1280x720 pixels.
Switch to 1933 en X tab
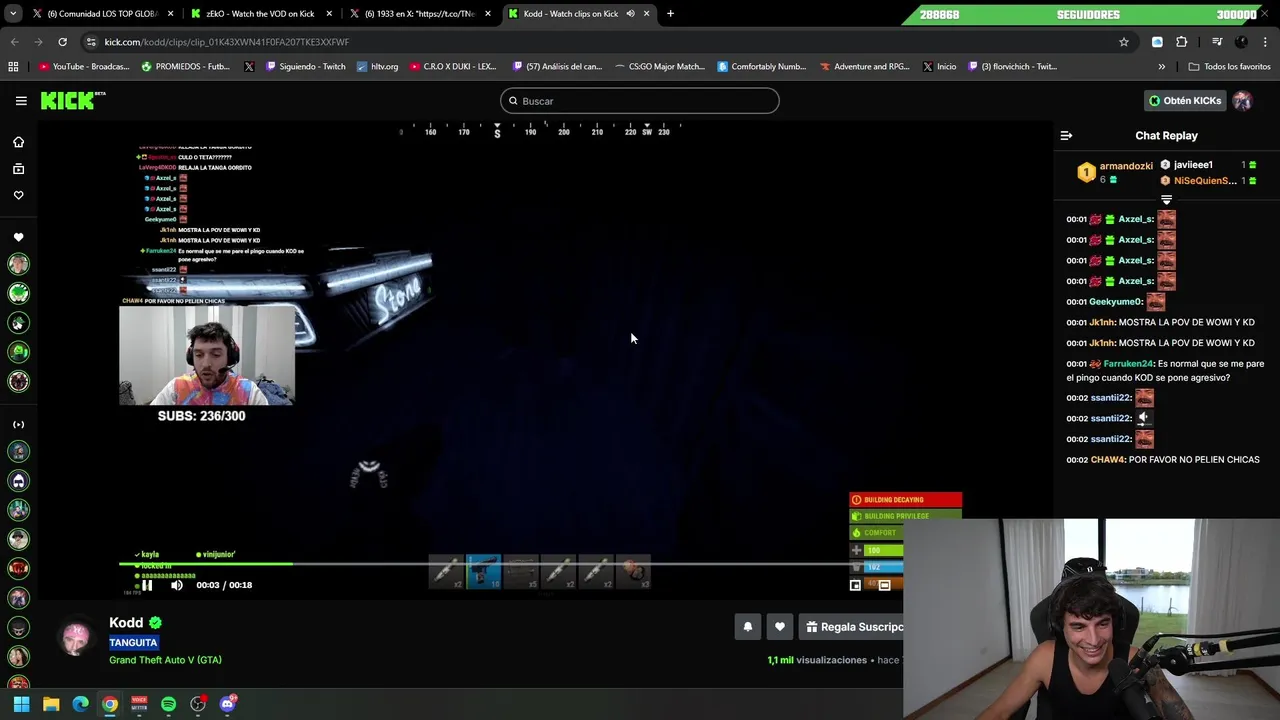419,14
